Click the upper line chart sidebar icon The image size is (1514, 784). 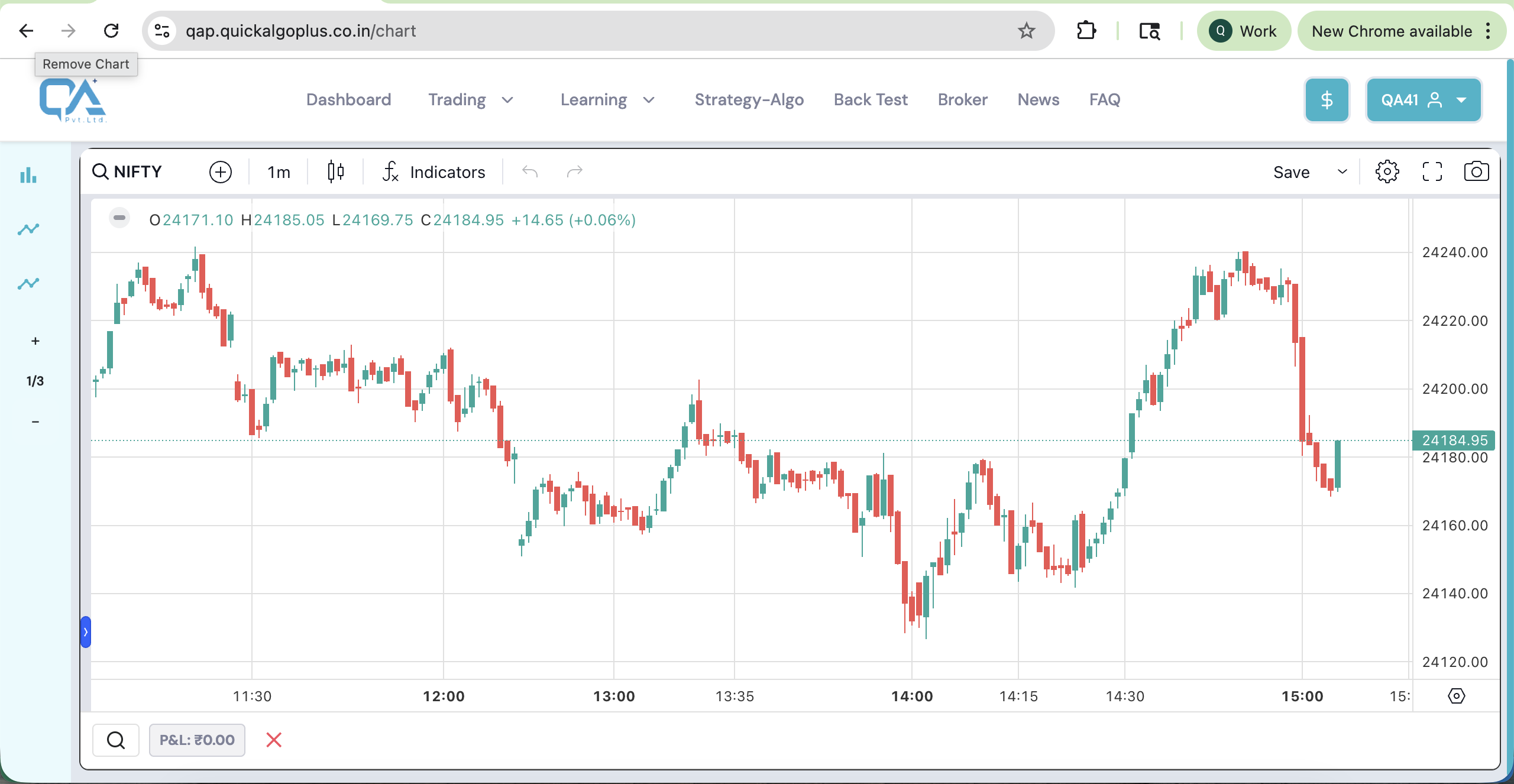click(28, 229)
